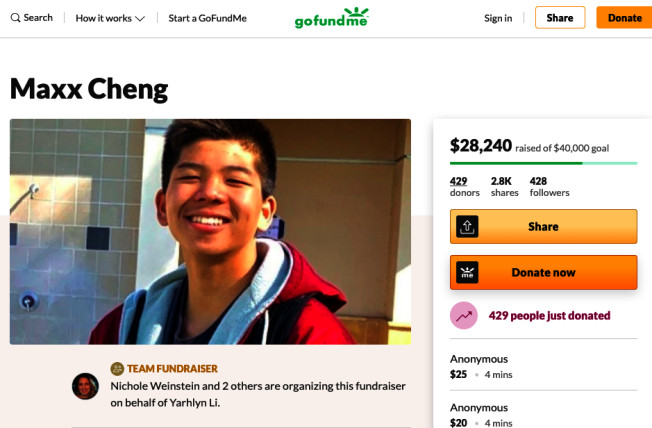Viewport: 652px width, 428px height.
Task: Click the upload icon on Share button
Action: click(467, 227)
